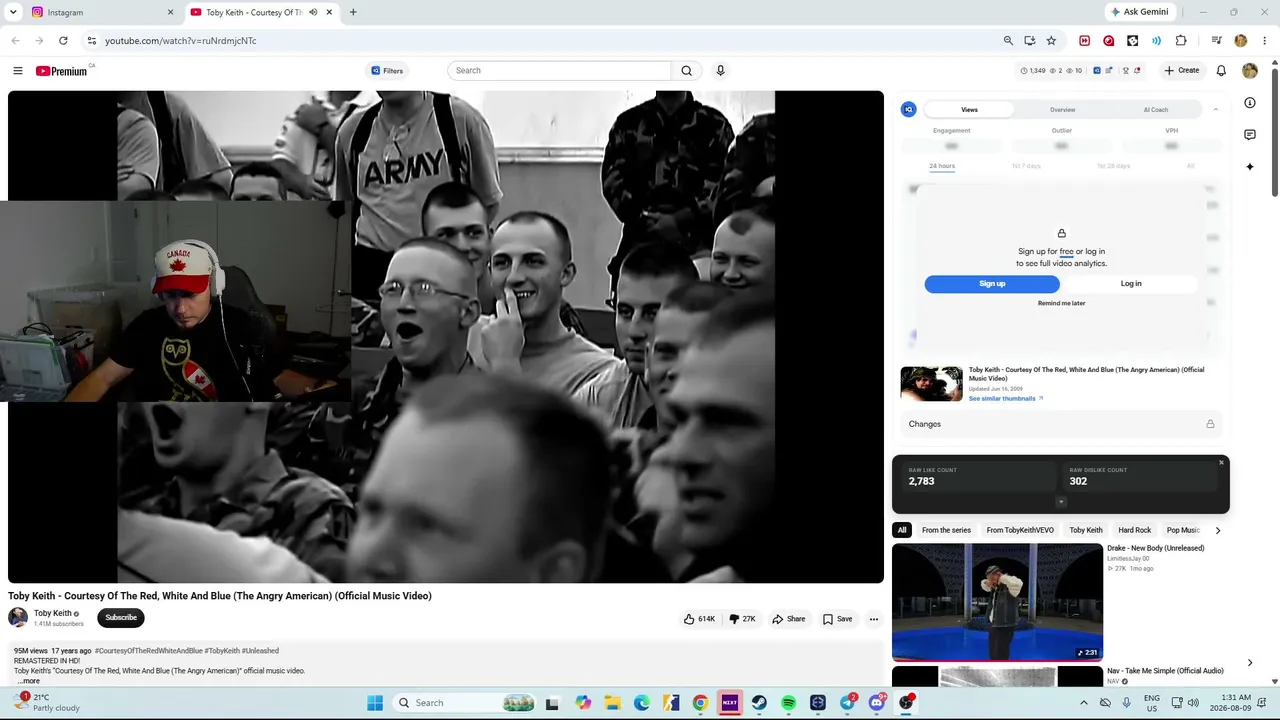This screenshot has height=720, width=1280.
Task: Open YouTube notifications bell
Action: (x=1221, y=70)
